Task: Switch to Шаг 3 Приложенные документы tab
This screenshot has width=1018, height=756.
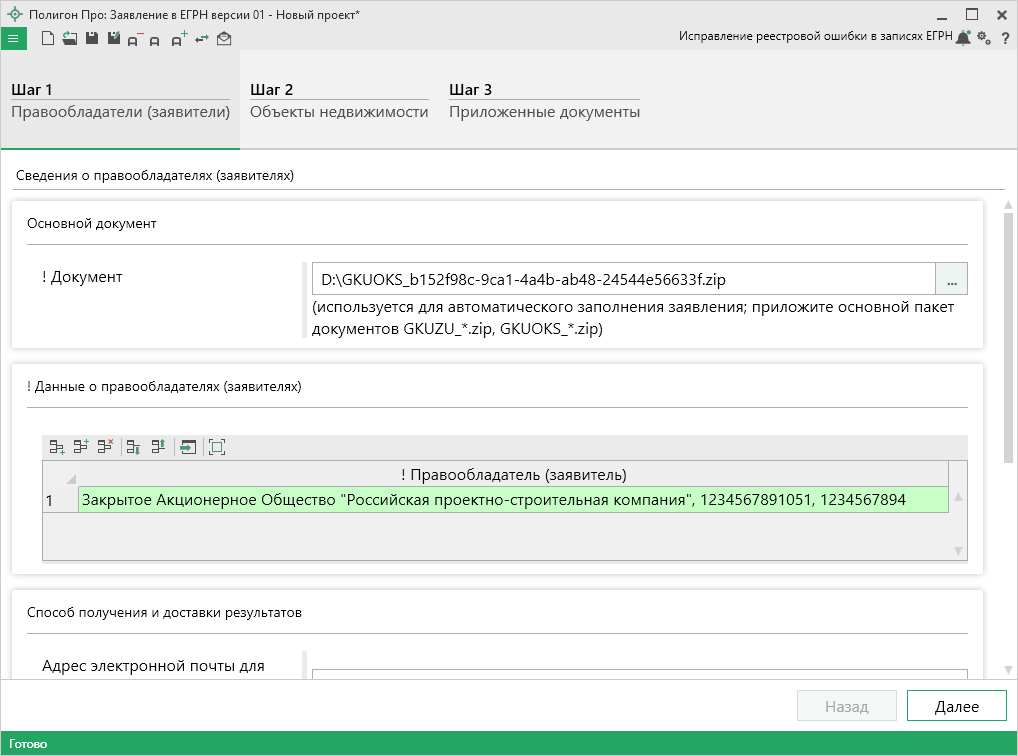Action: coord(544,101)
